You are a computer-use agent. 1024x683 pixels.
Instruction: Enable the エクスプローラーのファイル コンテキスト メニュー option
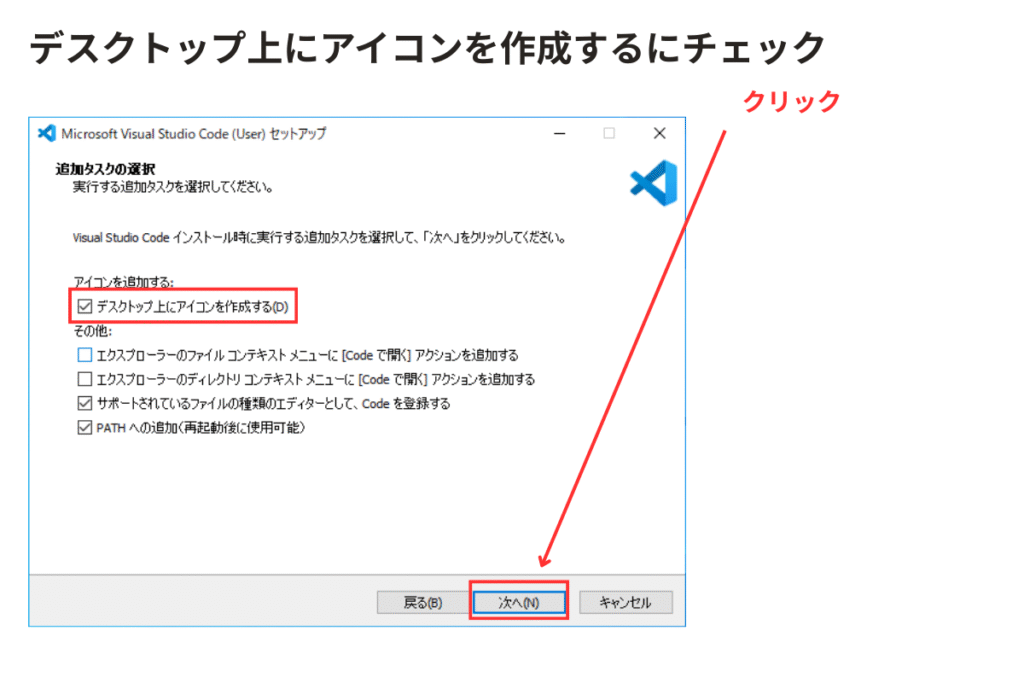point(84,355)
